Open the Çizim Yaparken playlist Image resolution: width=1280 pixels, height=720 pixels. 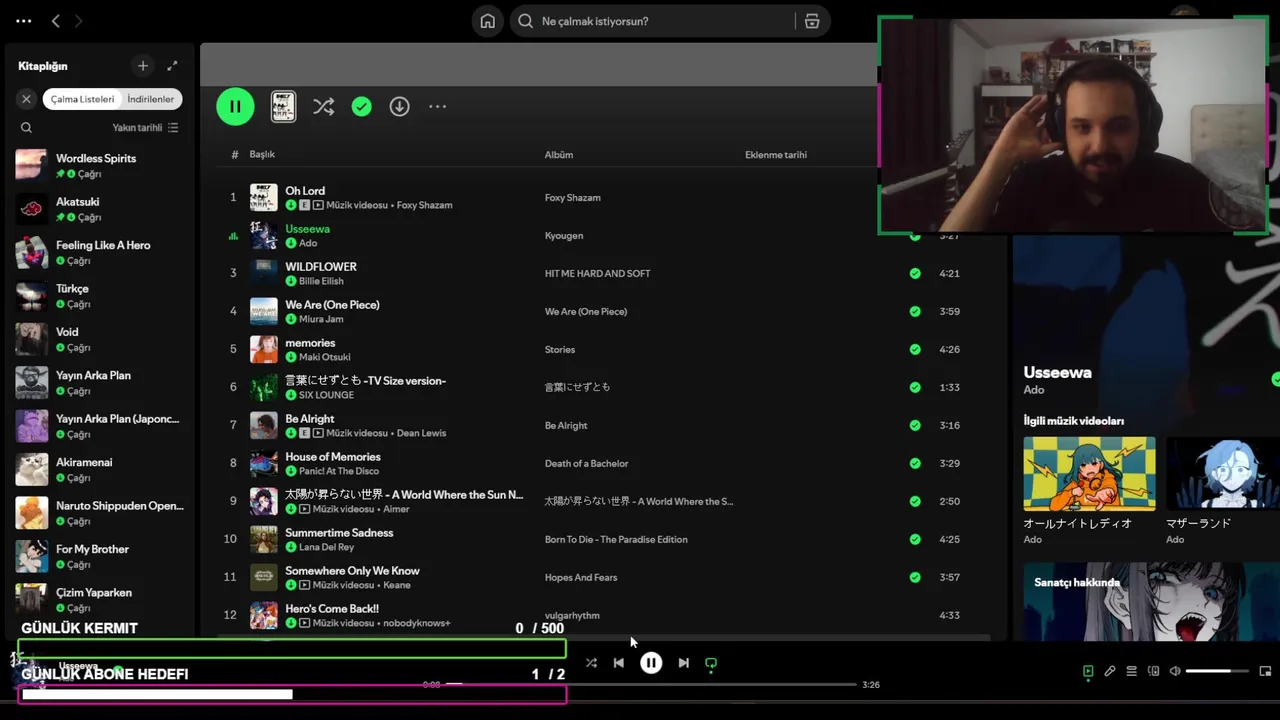(x=100, y=599)
